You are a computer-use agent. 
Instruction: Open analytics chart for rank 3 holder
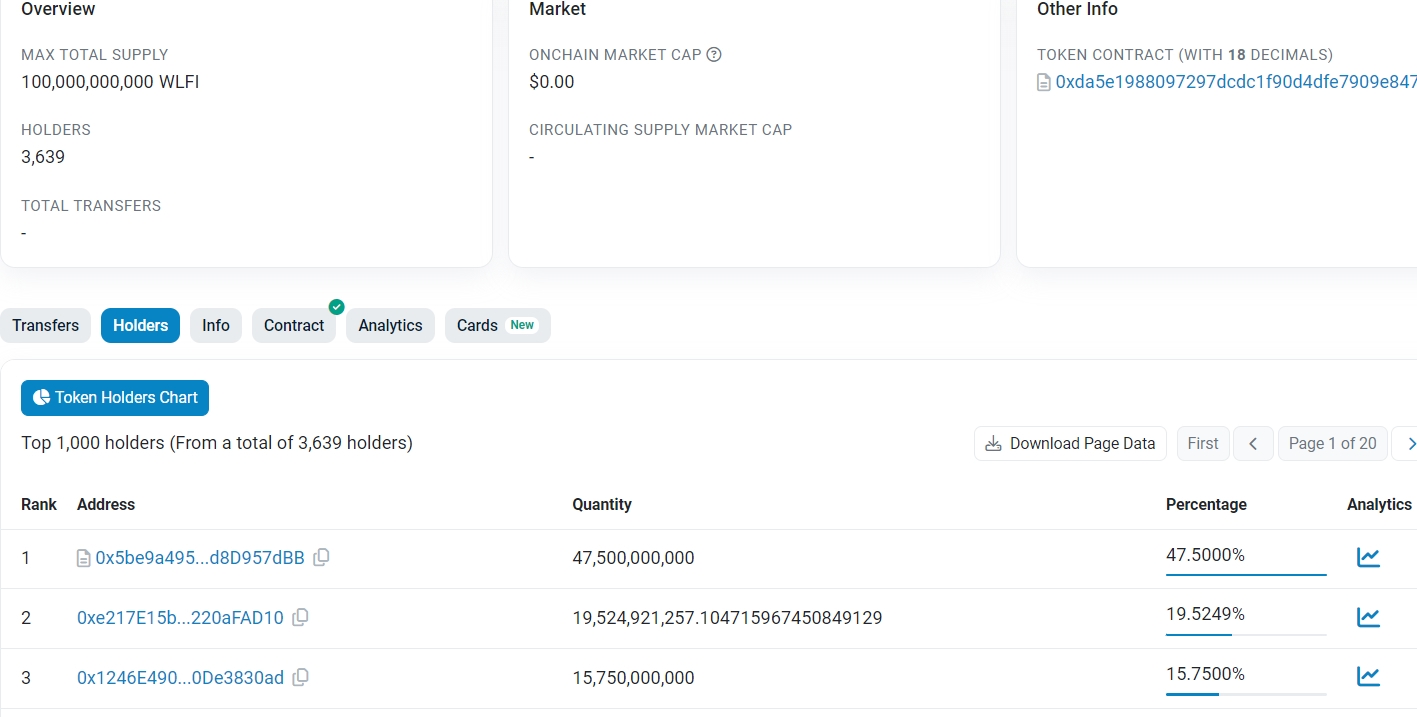click(x=1368, y=677)
